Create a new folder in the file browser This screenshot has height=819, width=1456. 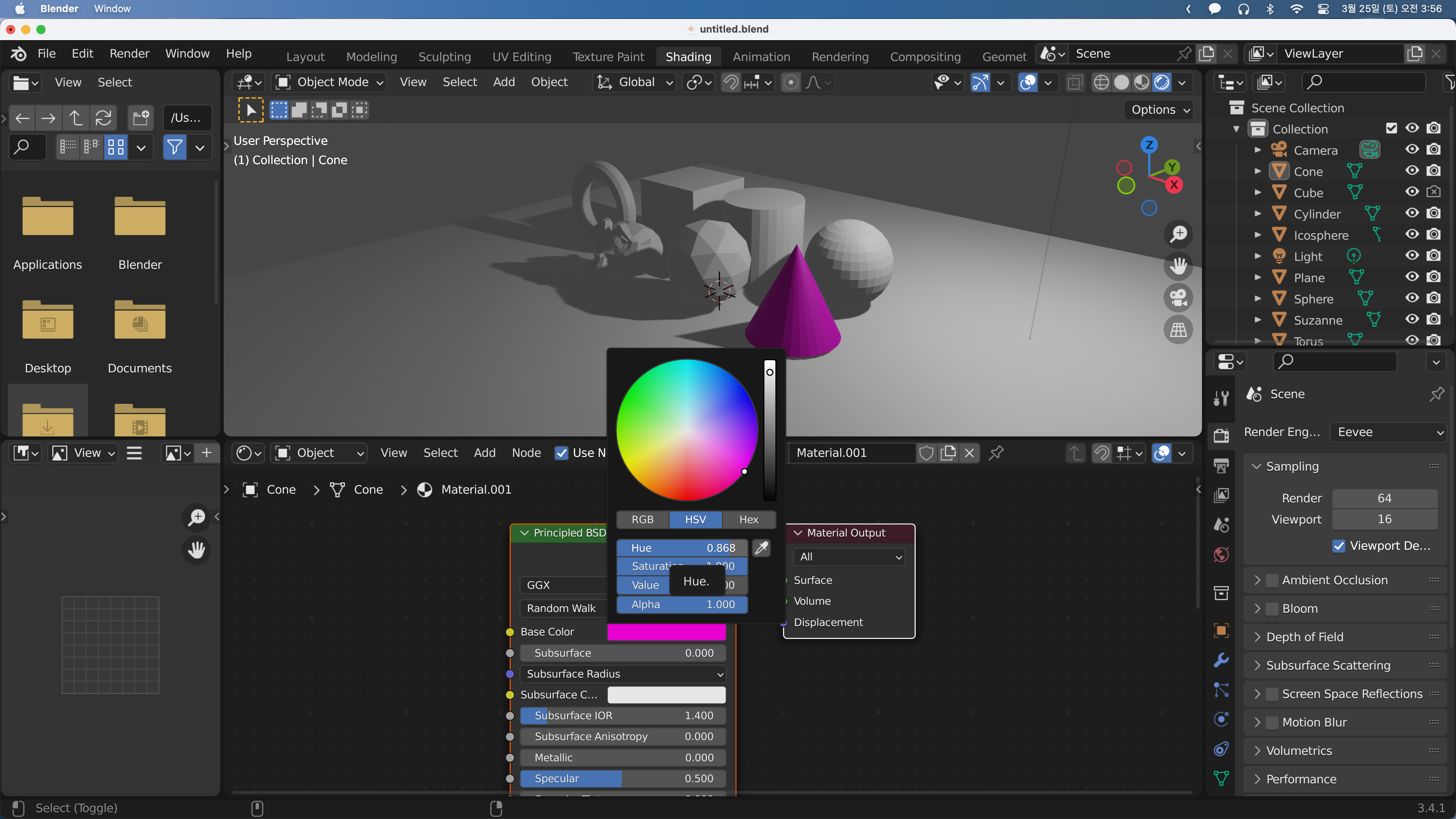tap(141, 118)
